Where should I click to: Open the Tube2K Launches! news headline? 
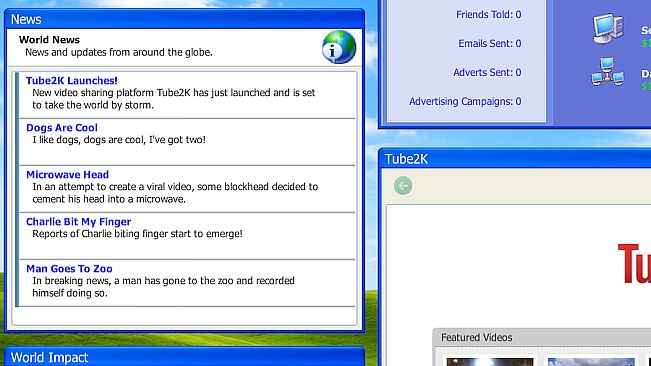72,81
